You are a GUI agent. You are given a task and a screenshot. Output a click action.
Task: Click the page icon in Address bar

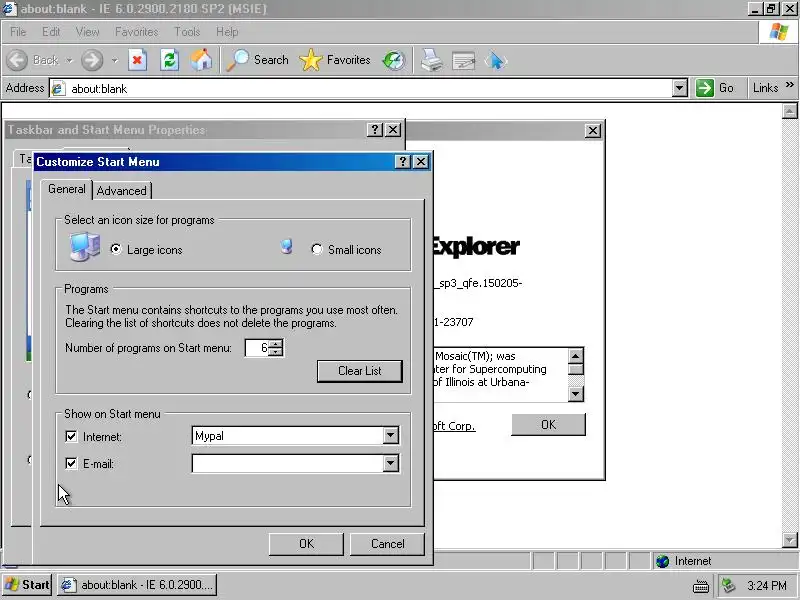pyautogui.click(x=58, y=88)
